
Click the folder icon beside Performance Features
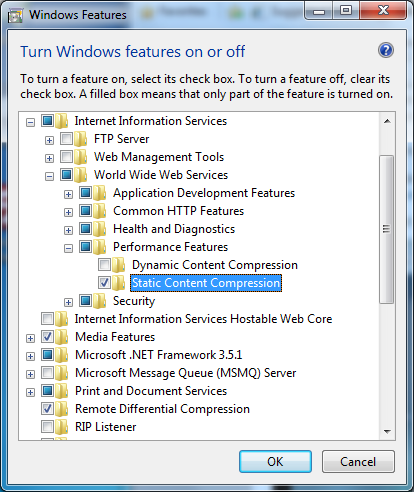click(x=100, y=247)
